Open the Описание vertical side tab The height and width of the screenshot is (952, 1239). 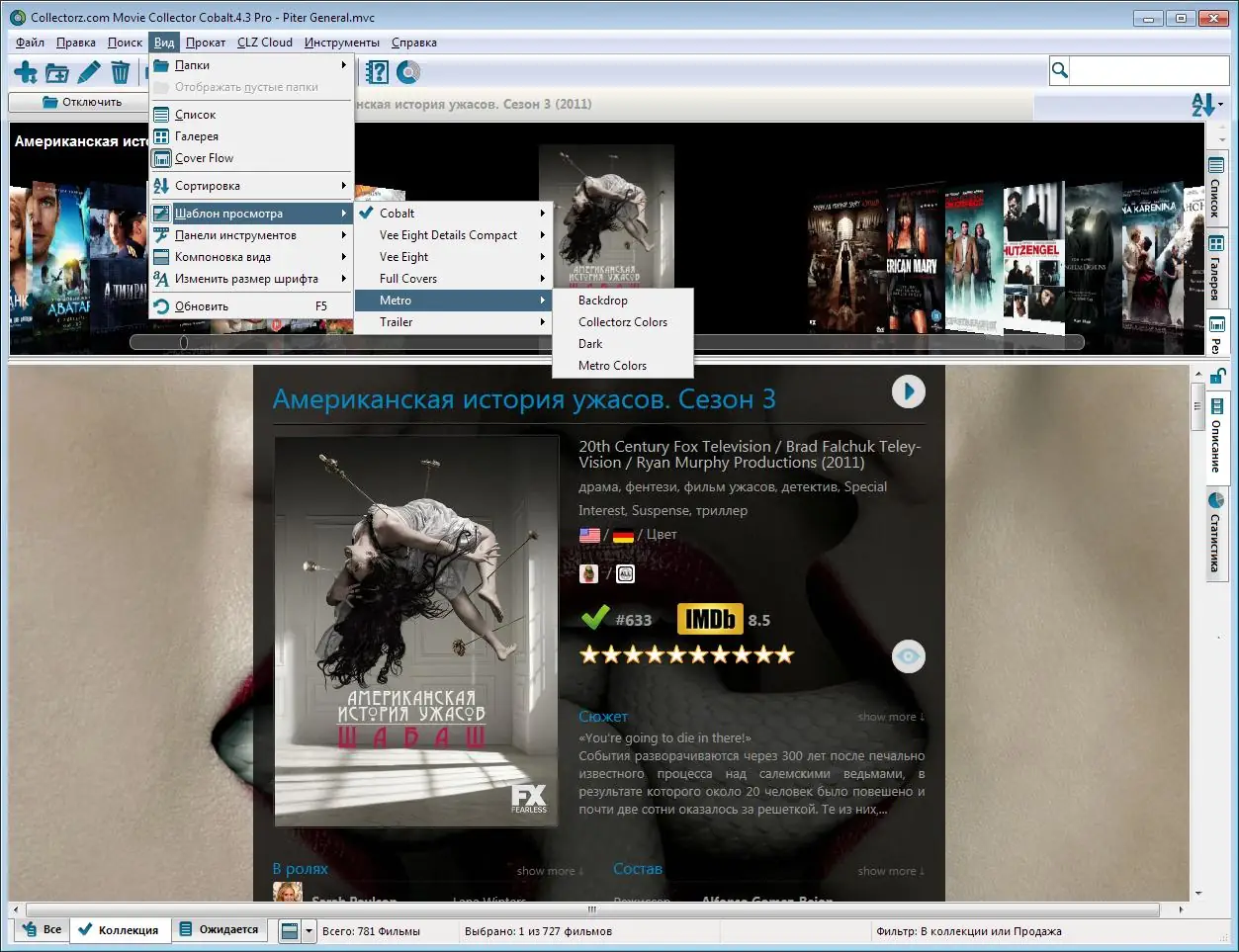pos(1216,437)
